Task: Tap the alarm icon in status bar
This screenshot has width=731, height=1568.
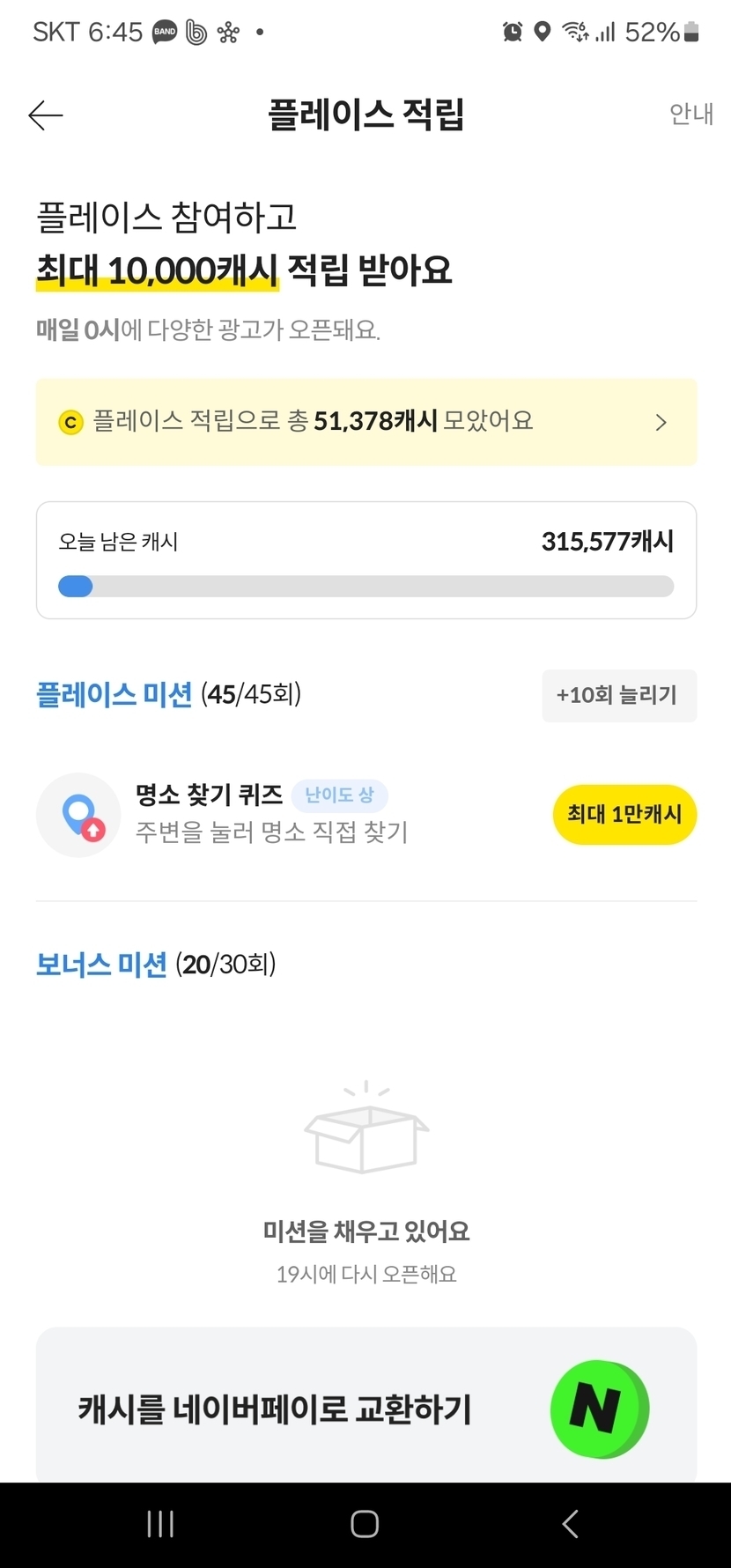Action: tap(512, 33)
